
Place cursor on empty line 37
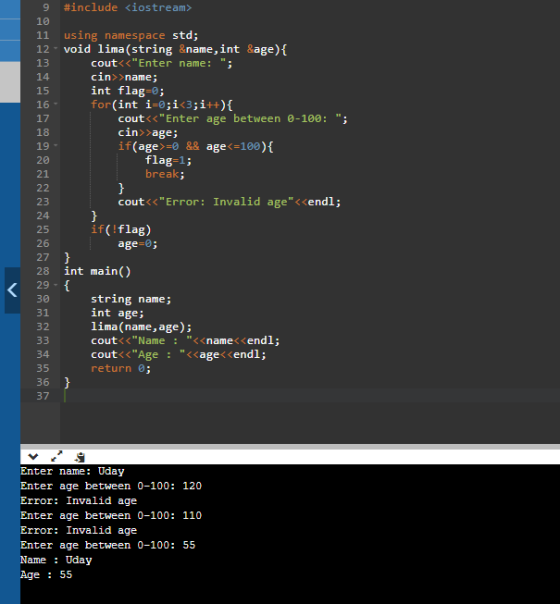(310, 396)
